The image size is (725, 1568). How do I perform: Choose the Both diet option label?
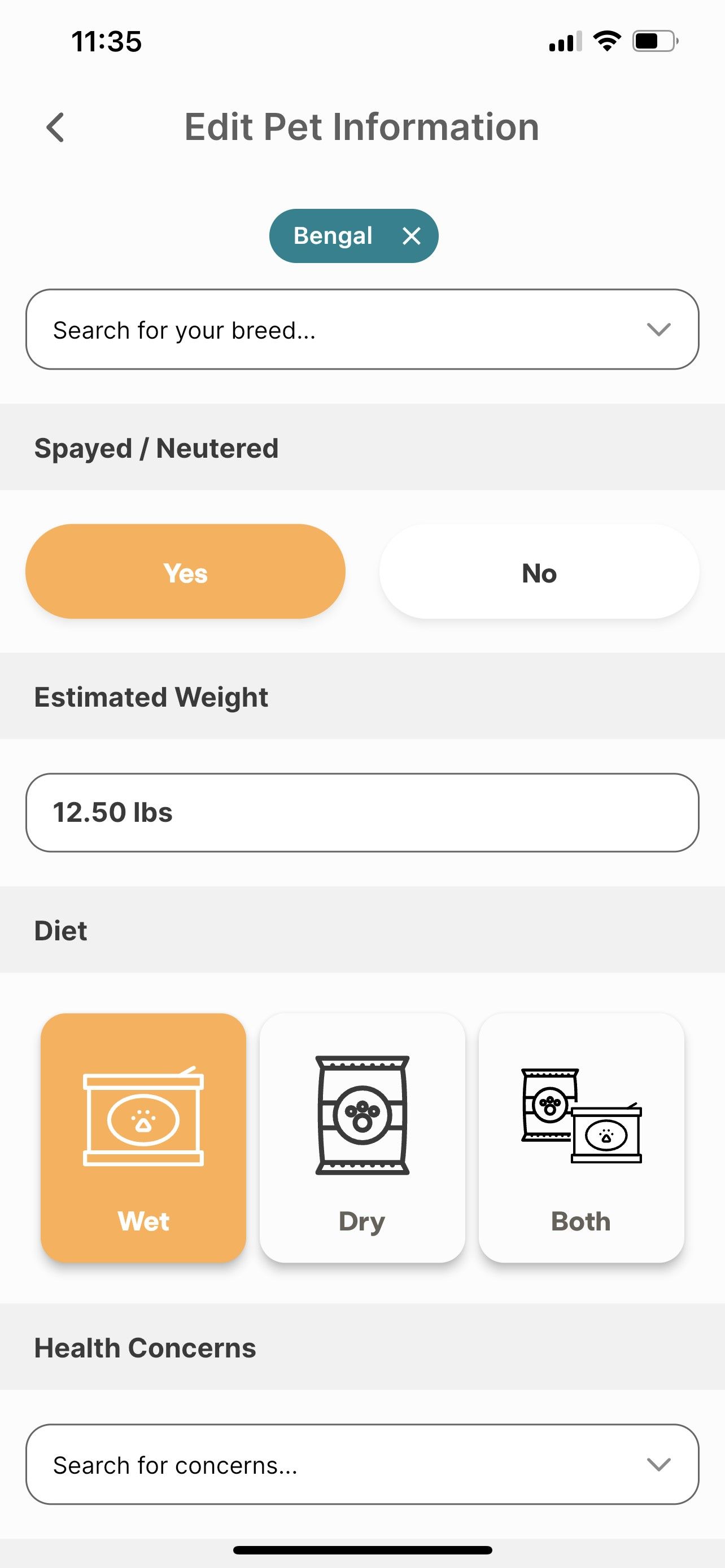point(580,1221)
